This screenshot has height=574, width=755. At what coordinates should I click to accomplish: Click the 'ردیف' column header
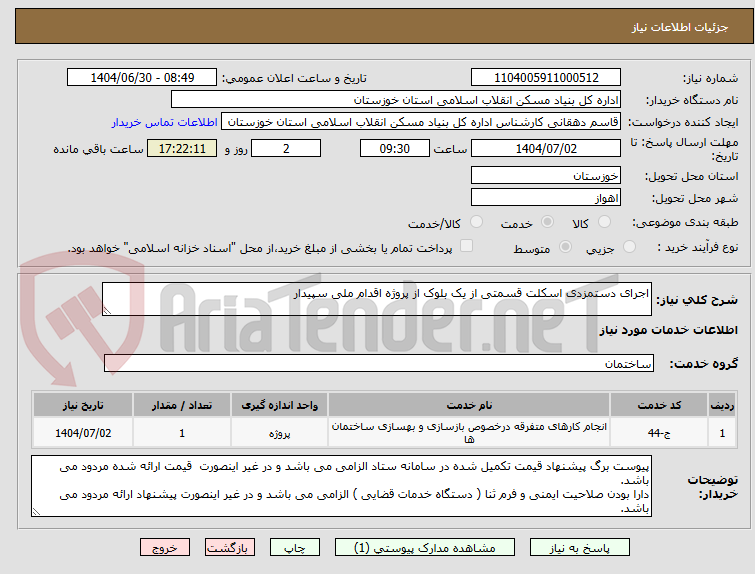click(x=722, y=405)
